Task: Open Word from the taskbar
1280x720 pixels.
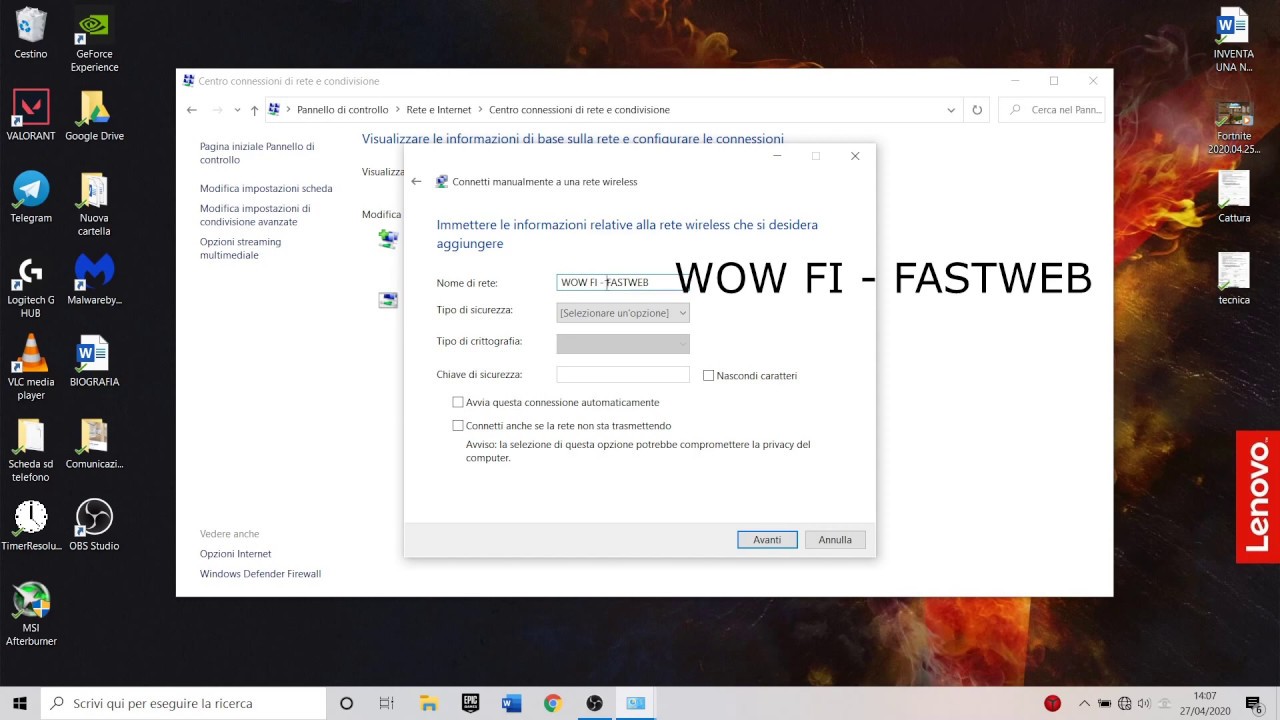Action: coord(511,703)
